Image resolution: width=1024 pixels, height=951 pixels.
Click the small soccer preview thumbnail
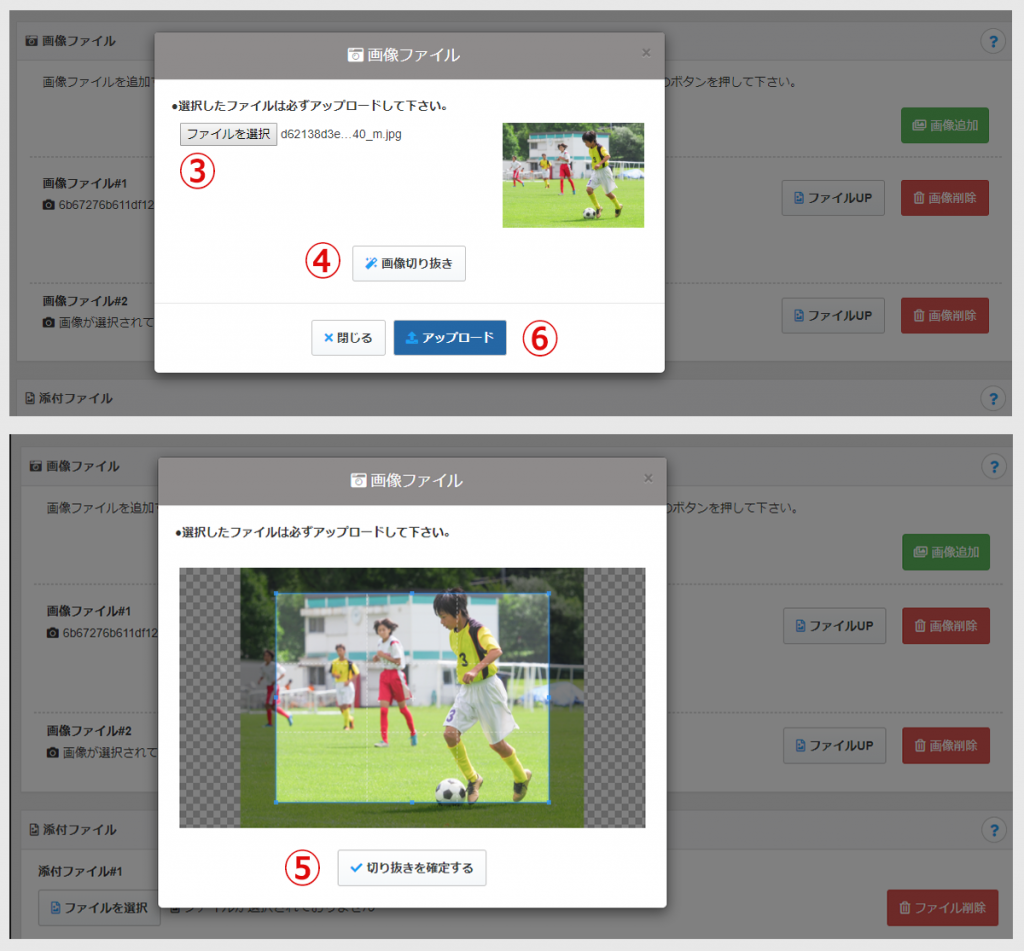[x=573, y=175]
